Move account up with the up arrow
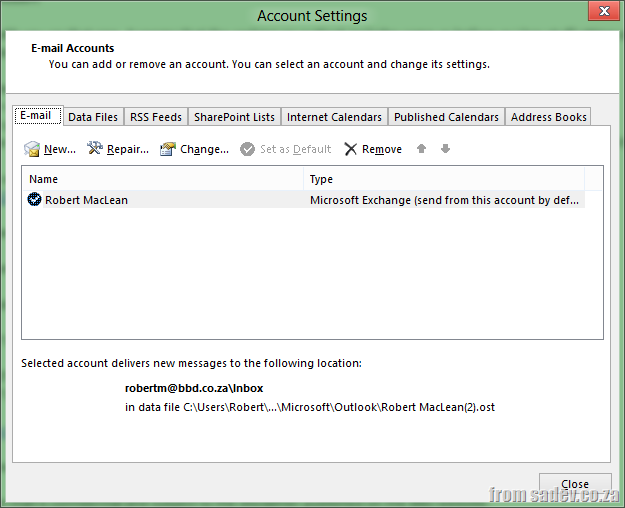The width and height of the screenshot is (625, 508). pos(421,149)
